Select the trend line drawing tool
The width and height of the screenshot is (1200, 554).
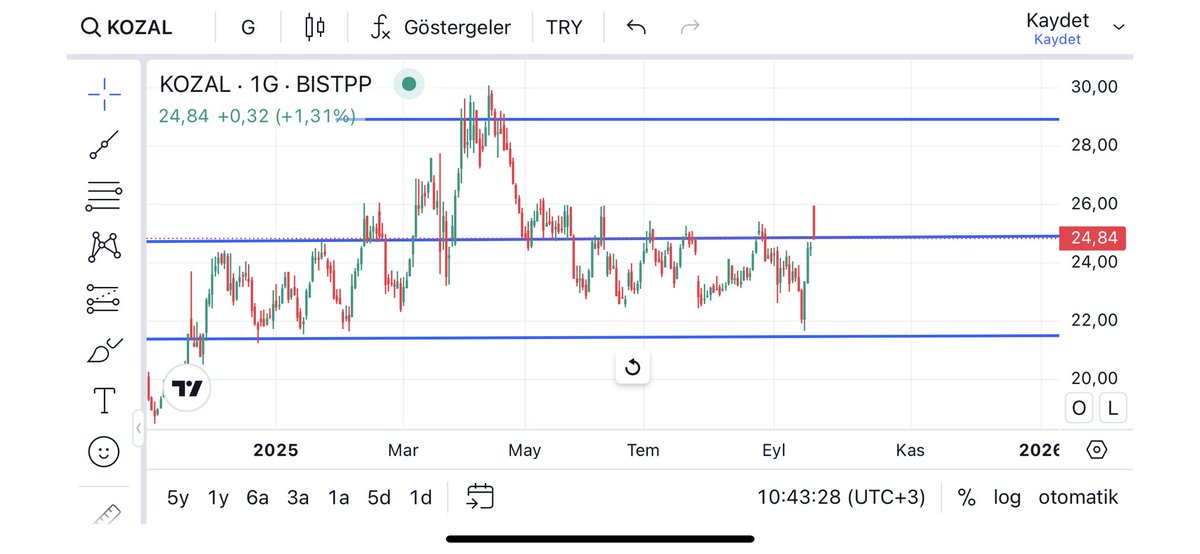(104, 145)
